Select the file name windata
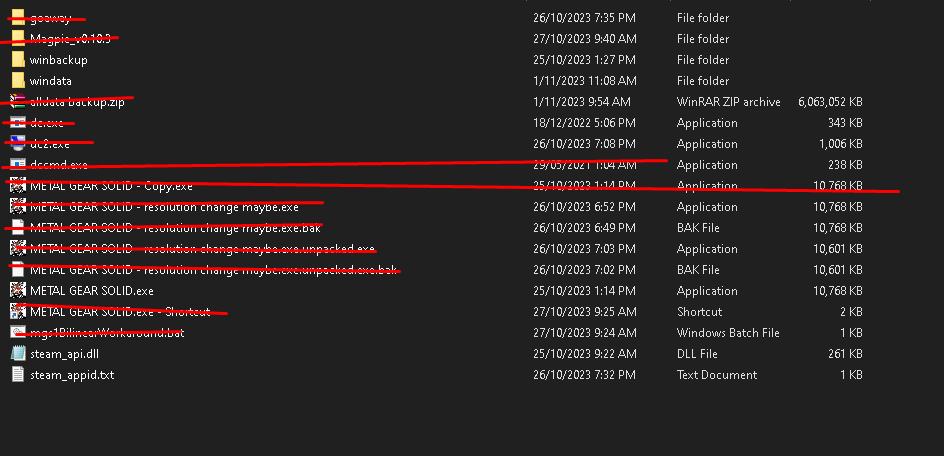The height and width of the screenshot is (456, 944). [51, 81]
